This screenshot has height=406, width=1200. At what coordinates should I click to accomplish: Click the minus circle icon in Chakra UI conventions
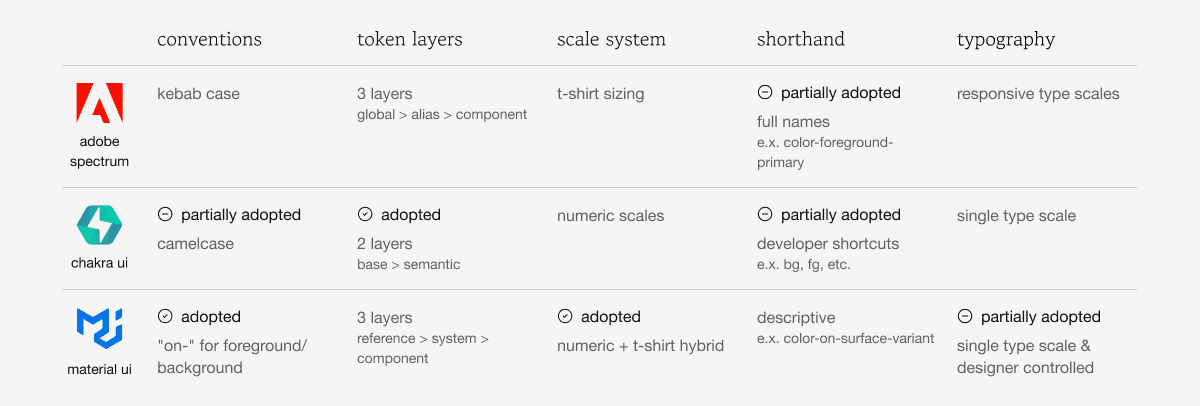click(x=165, y=214)
